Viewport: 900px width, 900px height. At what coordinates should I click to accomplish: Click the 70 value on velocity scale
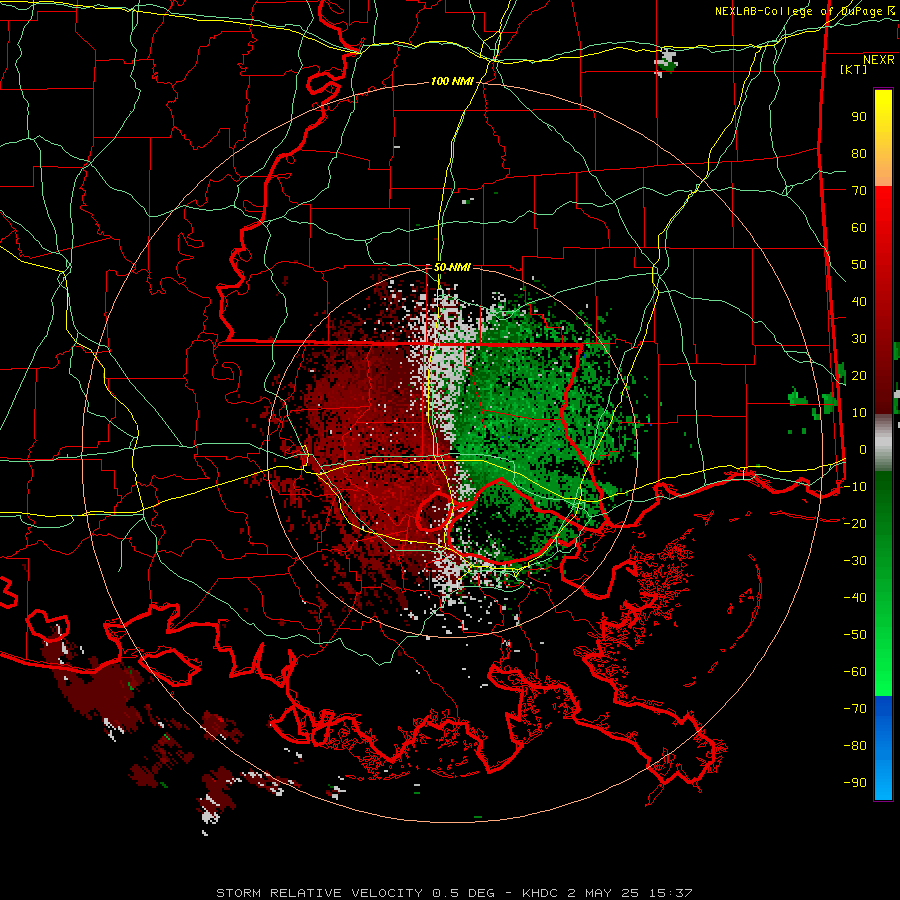(859, 191)
